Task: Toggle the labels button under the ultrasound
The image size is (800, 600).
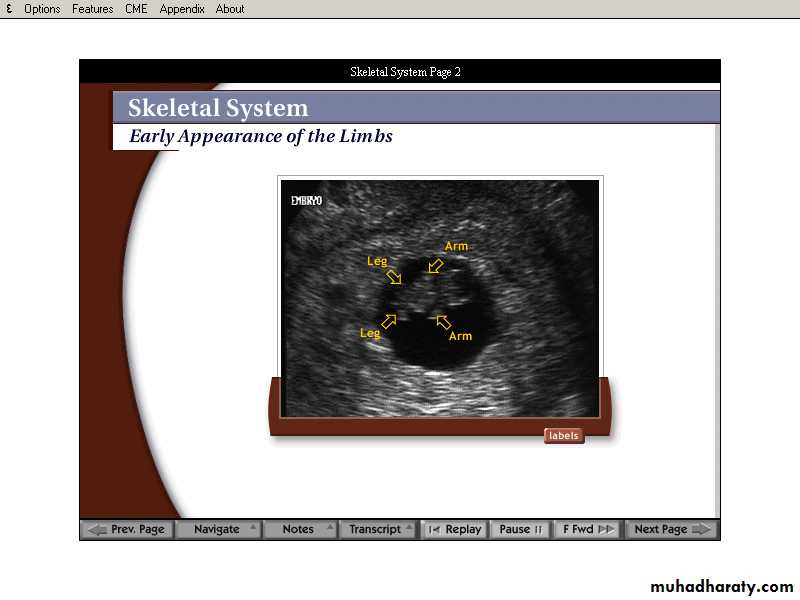Action: pos(564,435)
